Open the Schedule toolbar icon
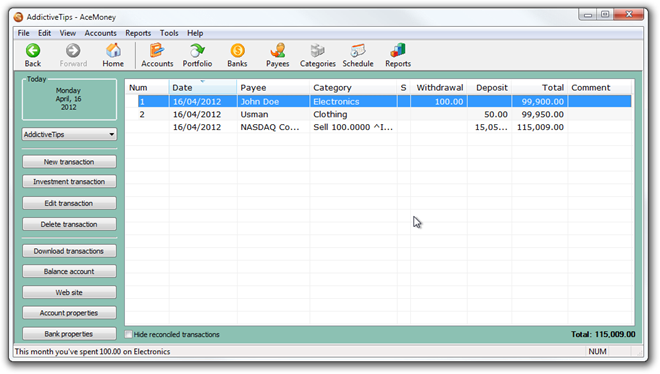This screenshot has height=374, width=660. pos(358,55)
